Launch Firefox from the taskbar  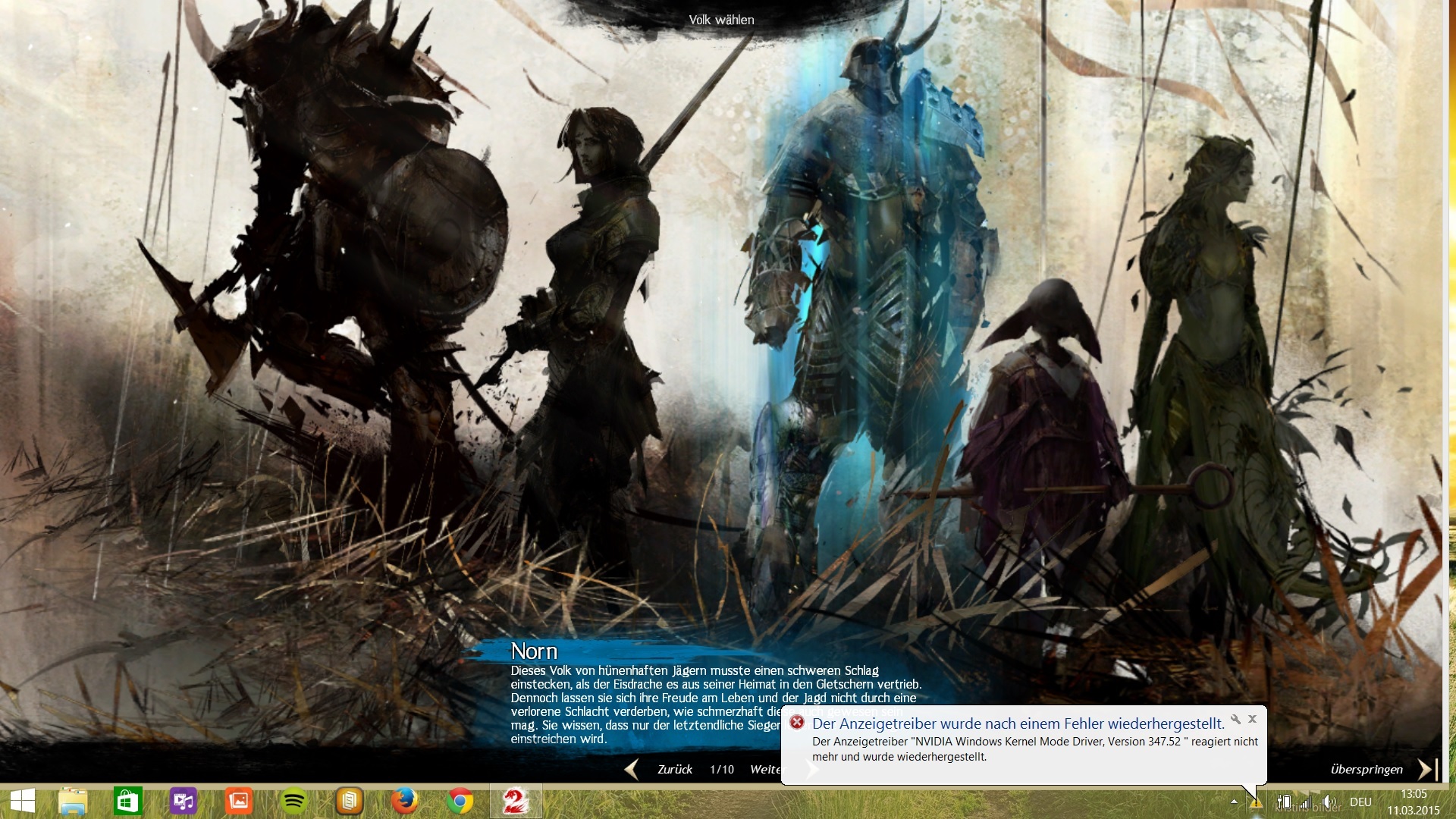pos(404,802)
